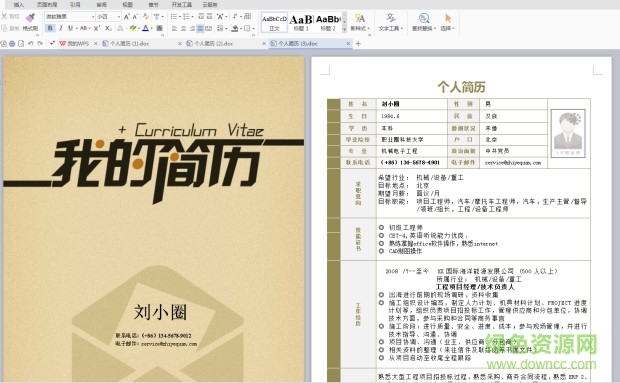The width and height of the screenshot is (620, 383).
Task: Add a new document tab with plus button
Action: point(358,44)
